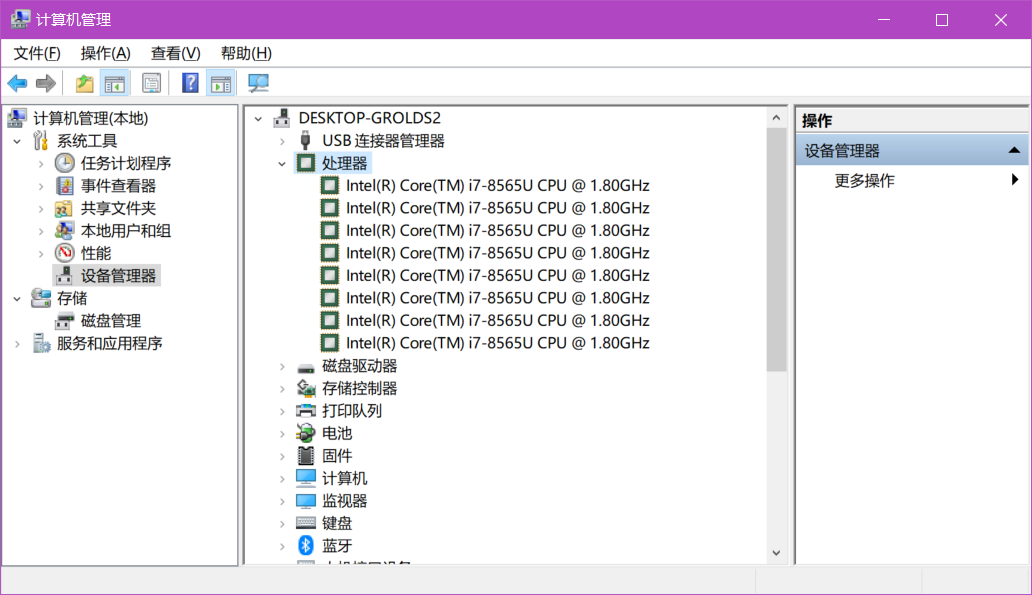Image resolution: width=1032 pixels, height=595 pixels.
Task: Click the device list scroll down arrow
Action: point(776,553)
